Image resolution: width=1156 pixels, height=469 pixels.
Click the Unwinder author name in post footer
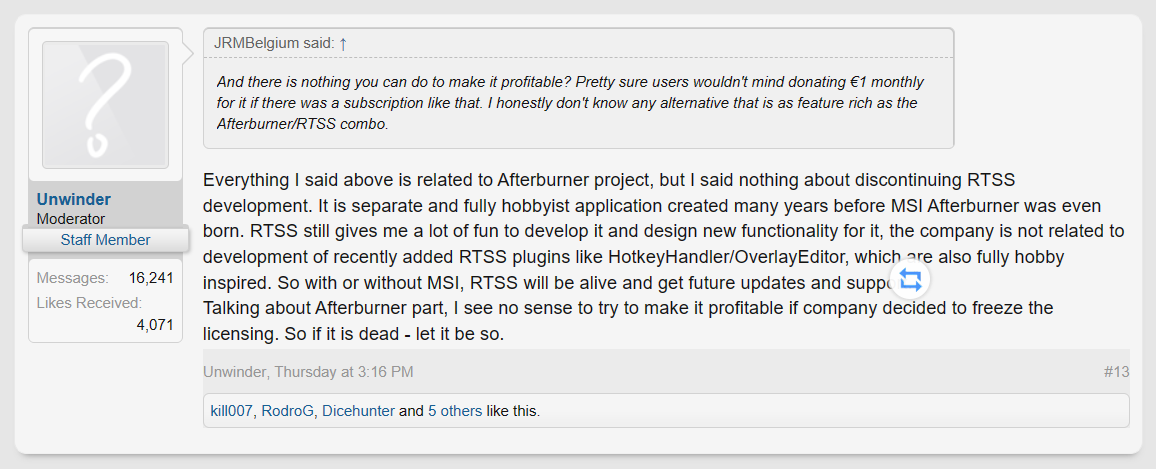[x=235, y=372]
